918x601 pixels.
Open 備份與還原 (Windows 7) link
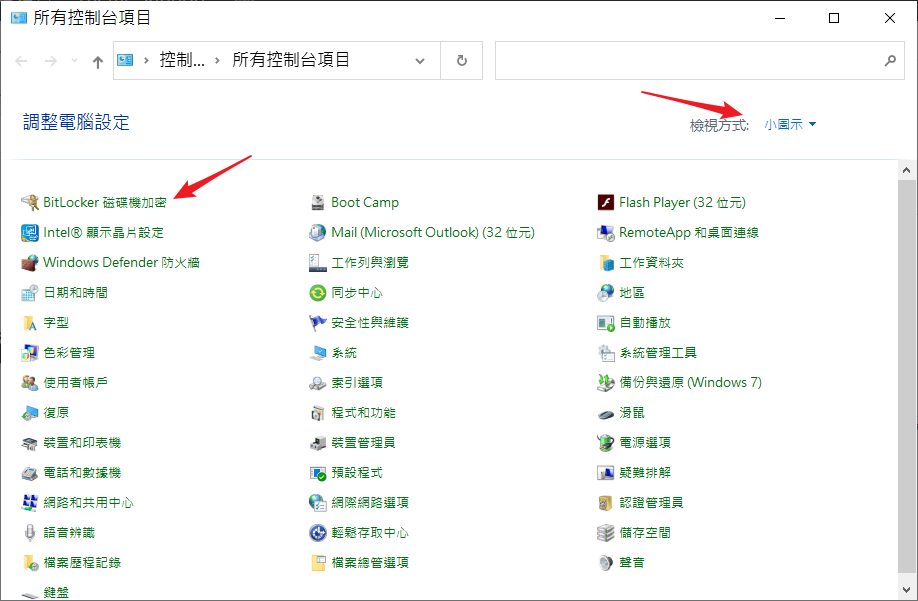(691, 383)
